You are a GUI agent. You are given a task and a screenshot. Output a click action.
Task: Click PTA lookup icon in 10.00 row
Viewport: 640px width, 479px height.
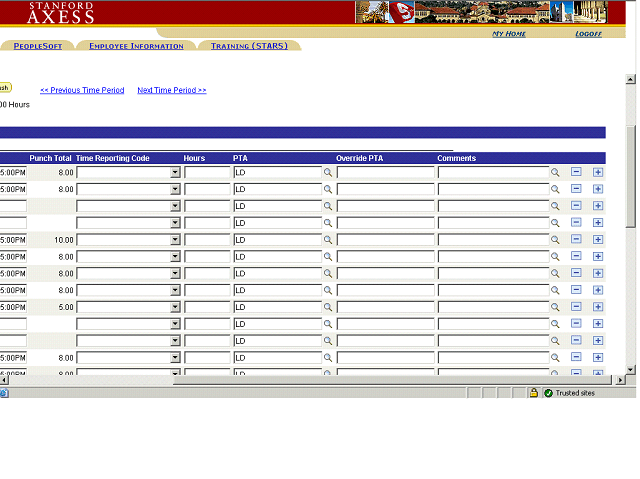[x=327, y=240]
